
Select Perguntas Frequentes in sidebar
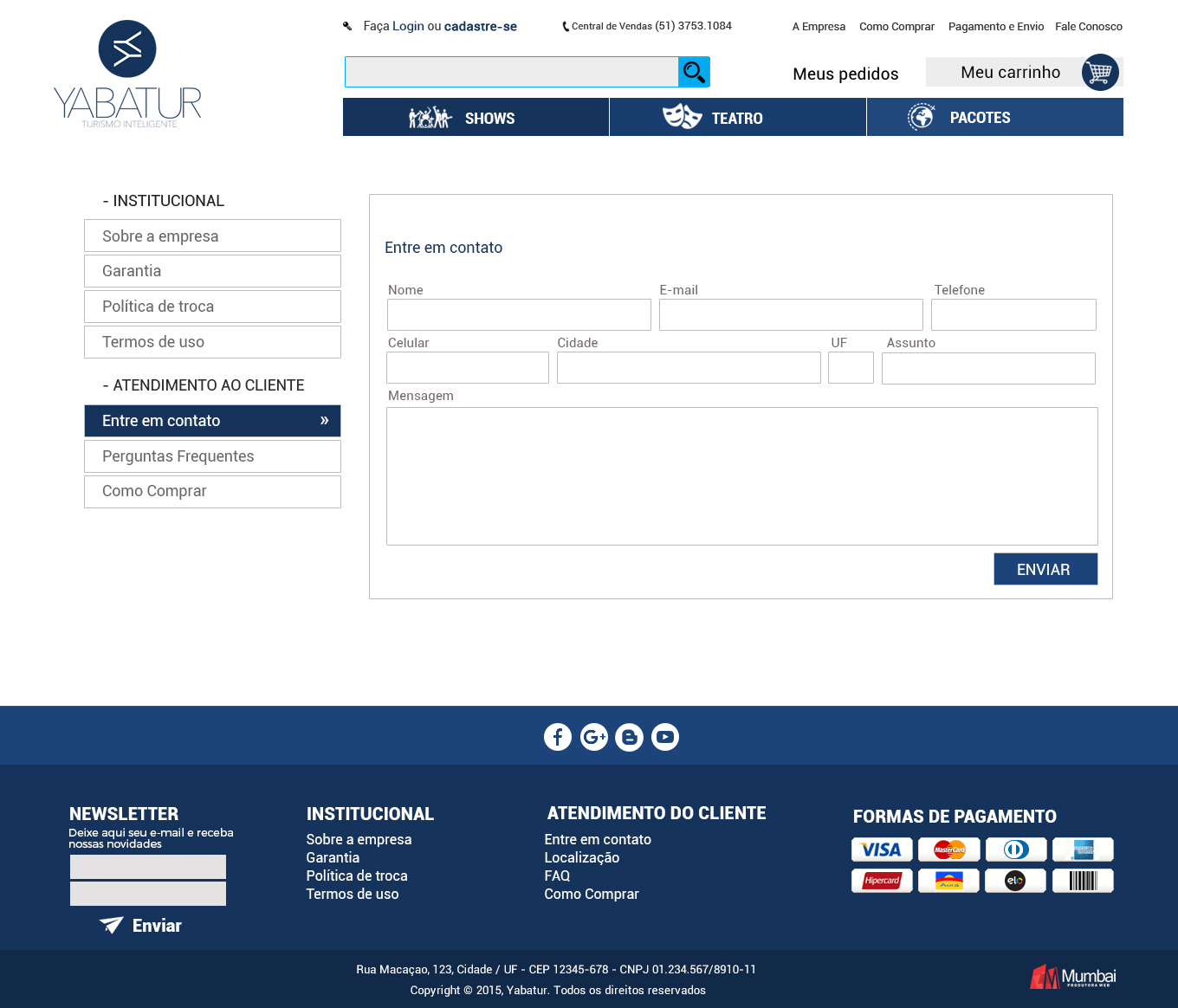[212, 456]
